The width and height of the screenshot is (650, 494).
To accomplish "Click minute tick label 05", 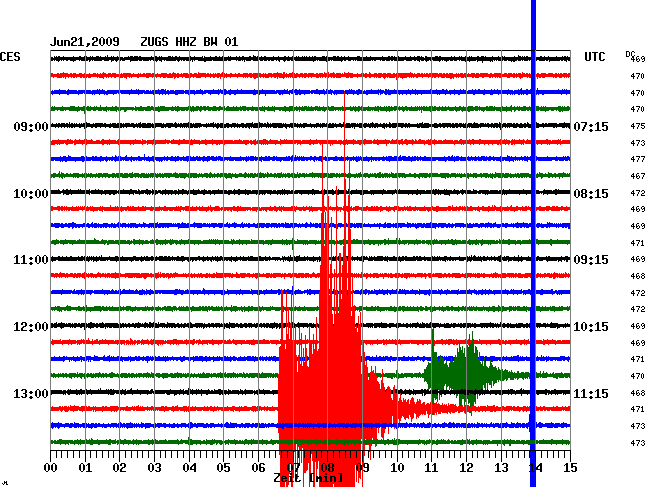I will tap(223, 468).
